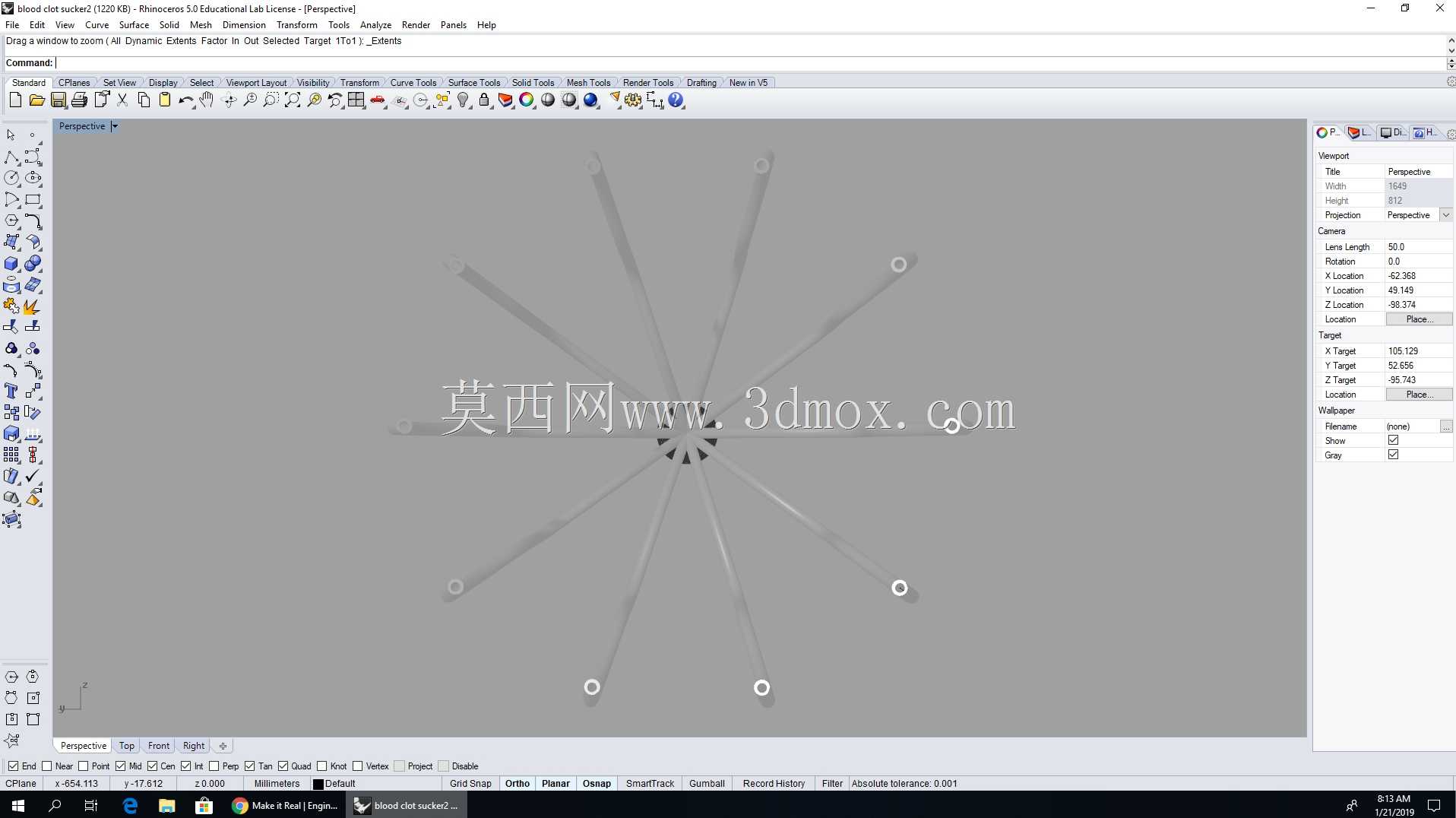Click the camera Location Place button
Screen dimensions: 1456x818
[x=1419, y=319]
